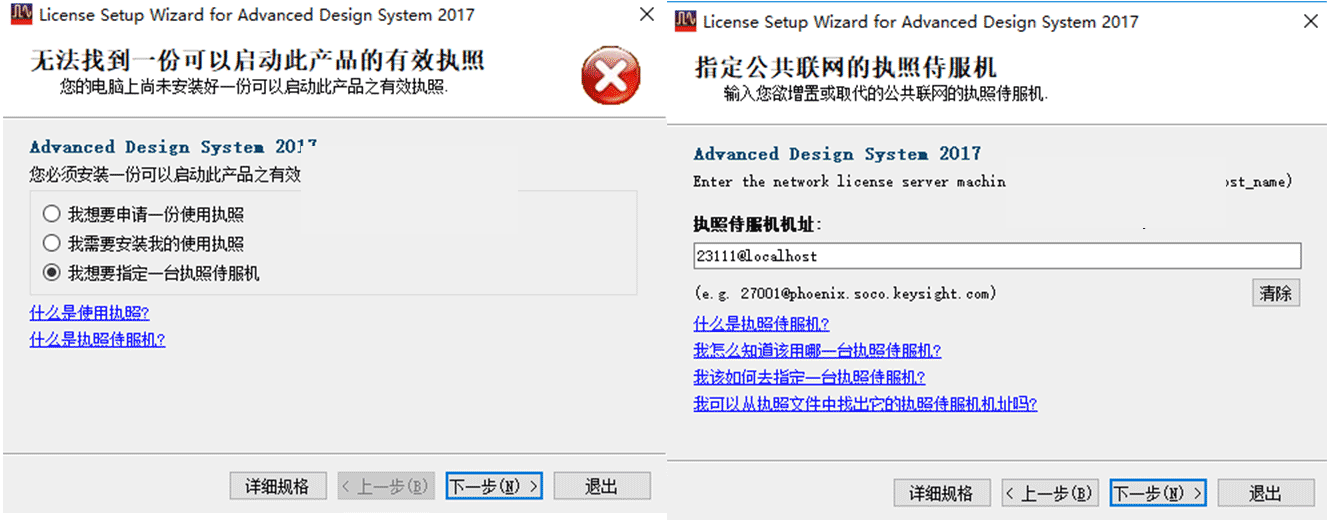The height and width of the screenshot is (520, 1327).
Task: Select the 我想要指定一台执照伺服机 radio button
Action: click(51, 272)
